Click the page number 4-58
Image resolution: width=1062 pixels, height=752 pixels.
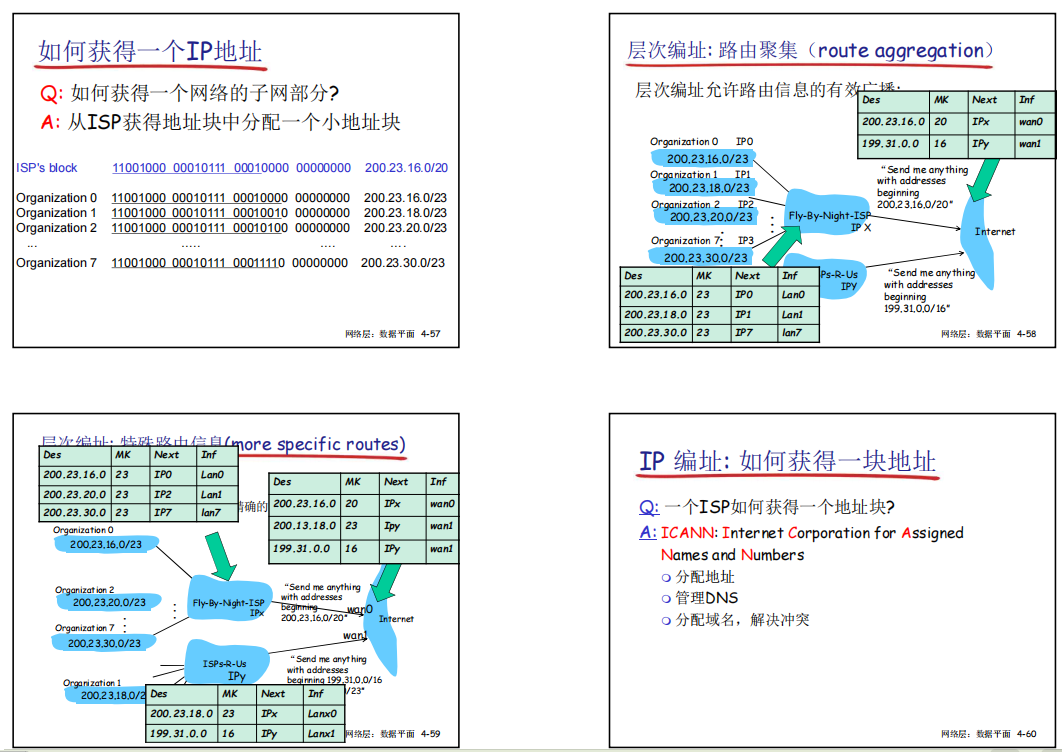tap(1026, 334)
